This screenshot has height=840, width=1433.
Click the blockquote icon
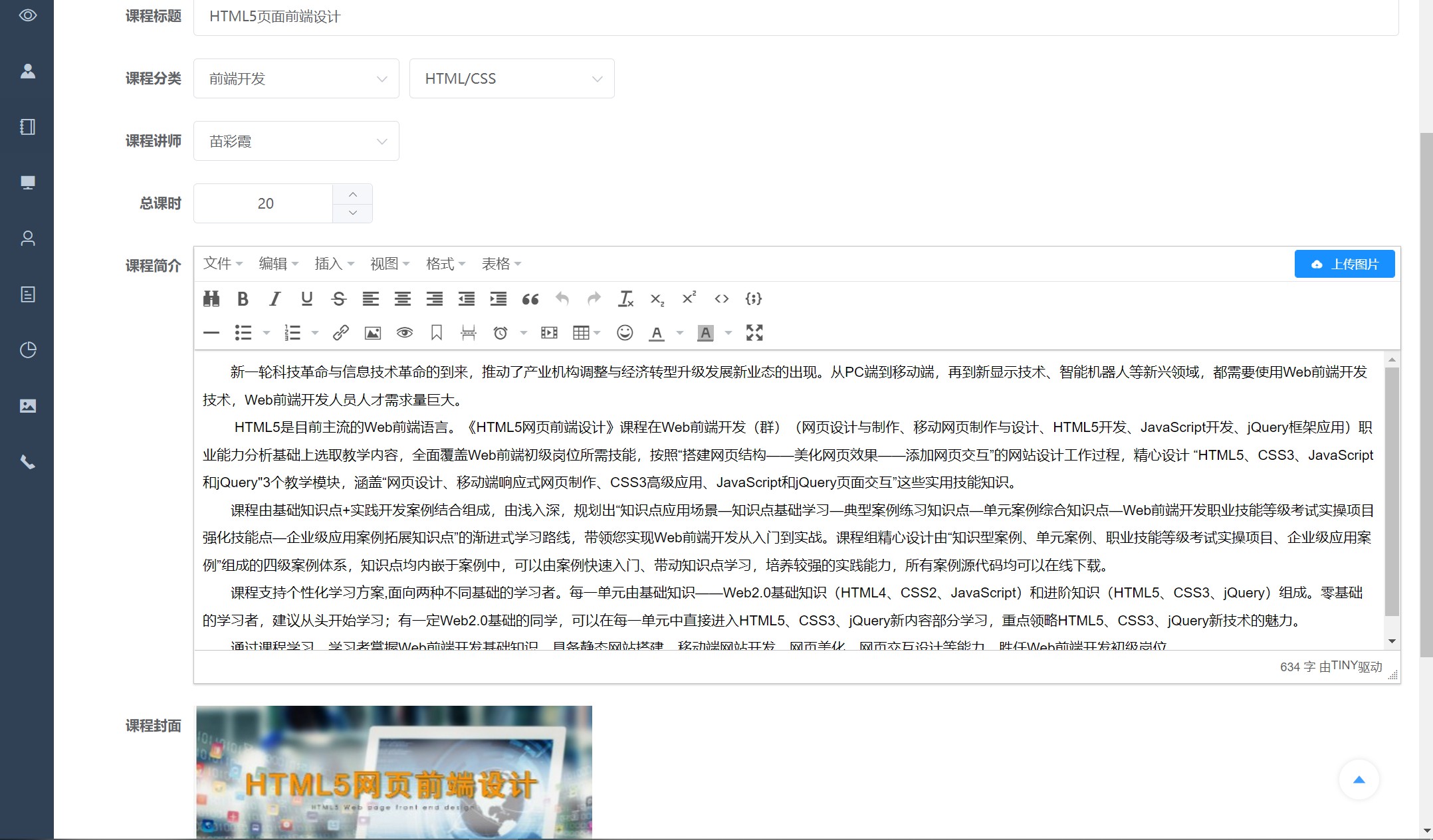[530, 299]
